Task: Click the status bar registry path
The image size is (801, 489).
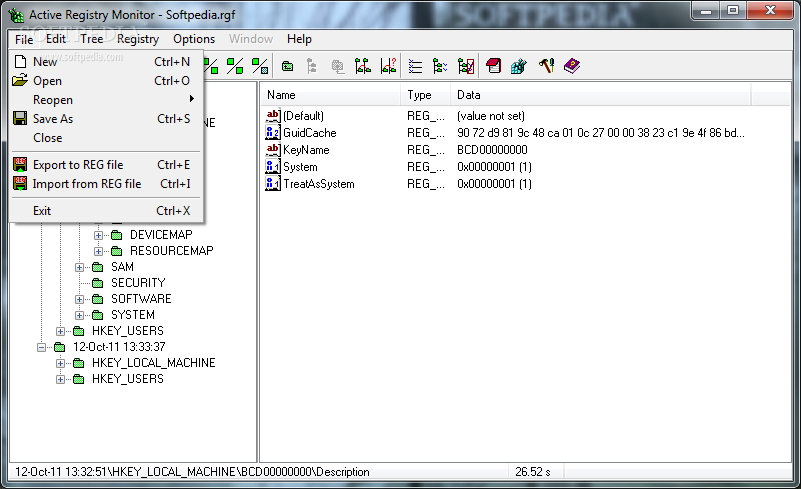Action: pos(192,472)
